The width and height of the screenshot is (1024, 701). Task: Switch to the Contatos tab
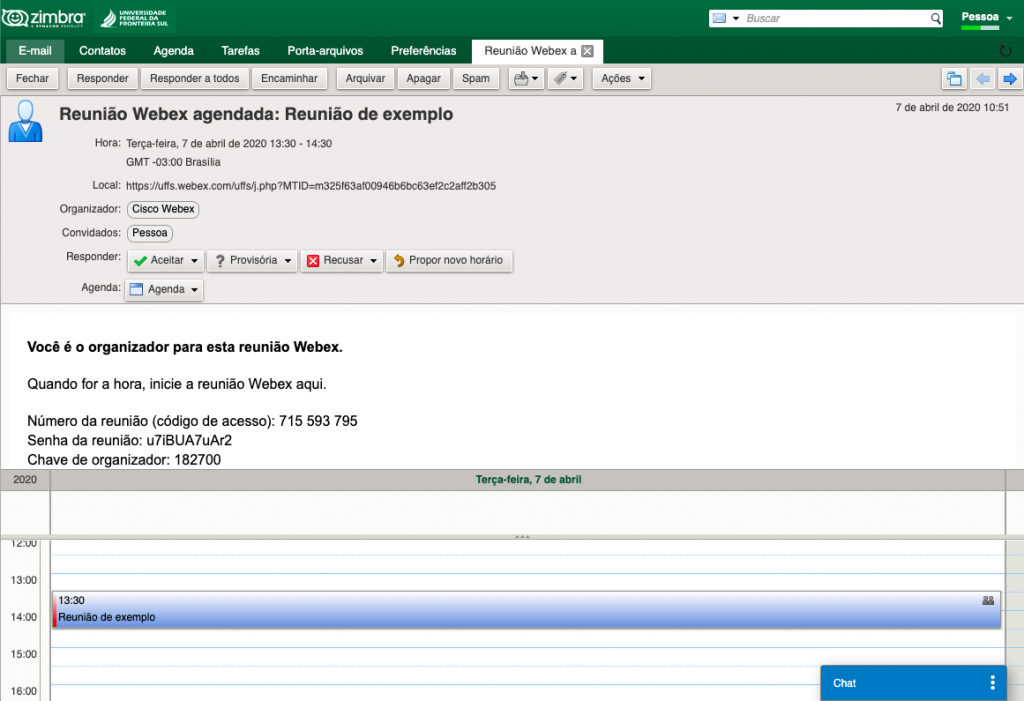[102, 51]
